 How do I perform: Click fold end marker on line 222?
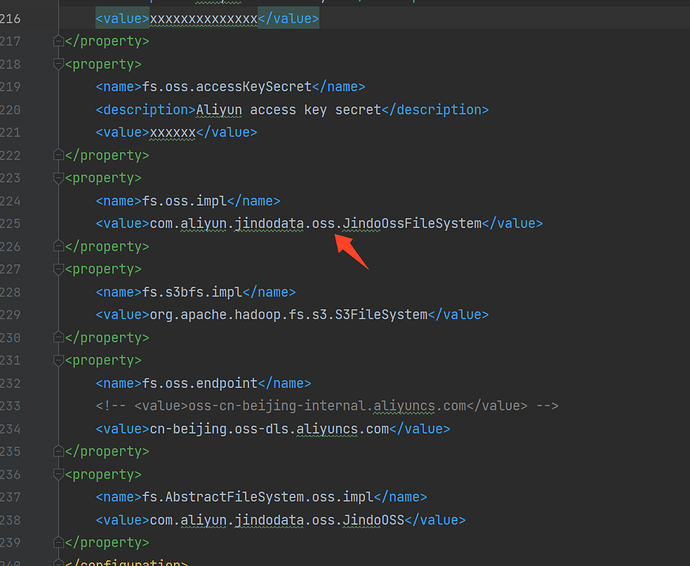[58, 155]
